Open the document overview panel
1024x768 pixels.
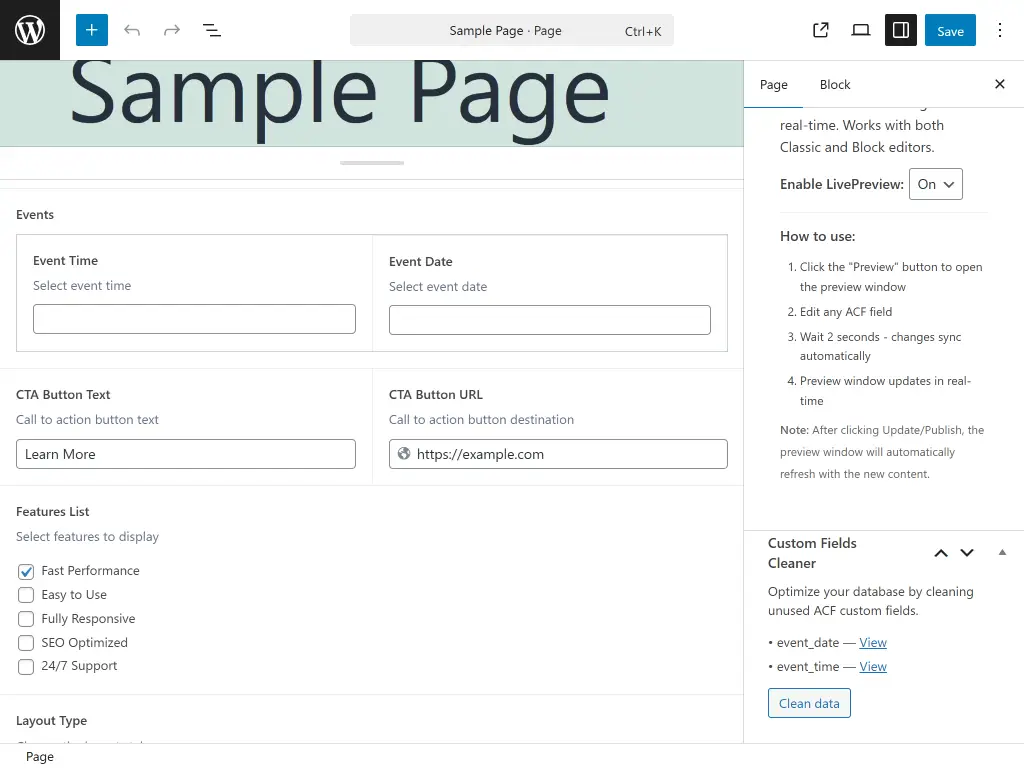click(212, 30)
